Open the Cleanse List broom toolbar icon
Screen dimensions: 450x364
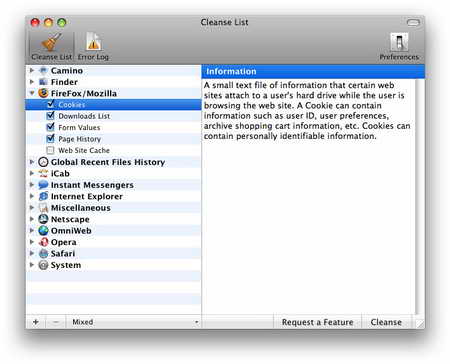[x=52, y=42]
